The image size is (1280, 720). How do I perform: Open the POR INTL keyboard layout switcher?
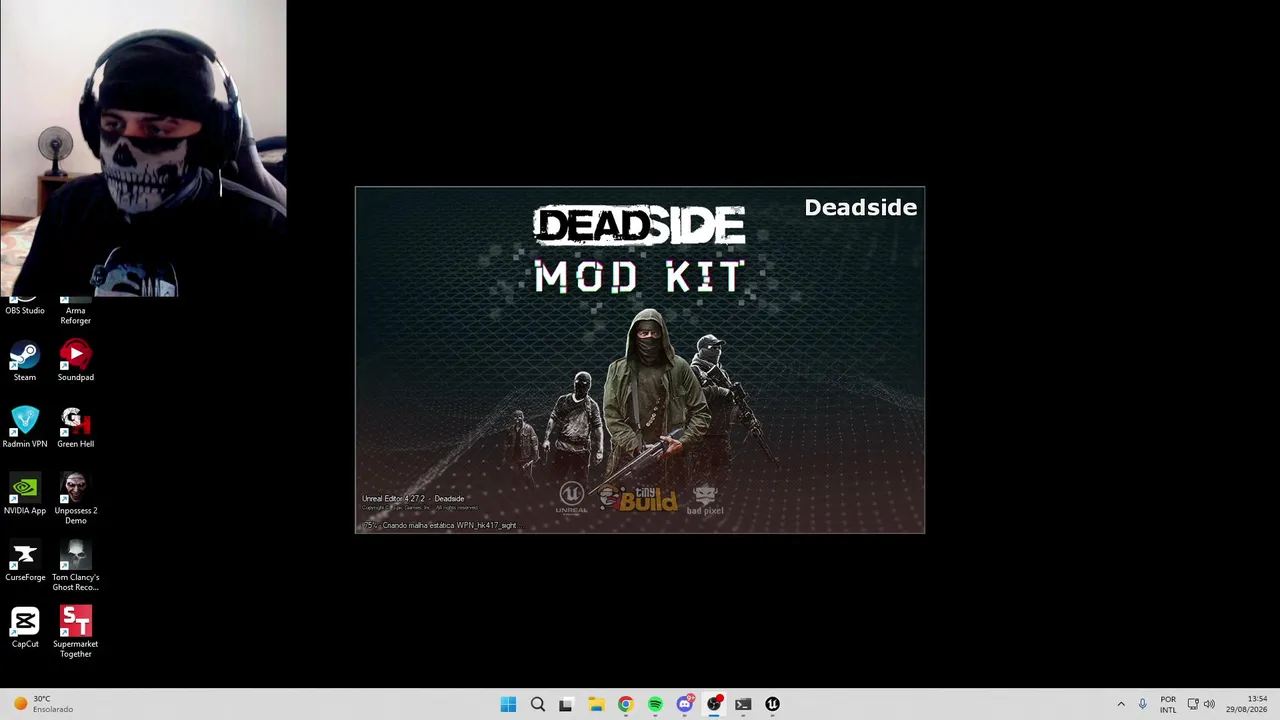[1168, 704]
